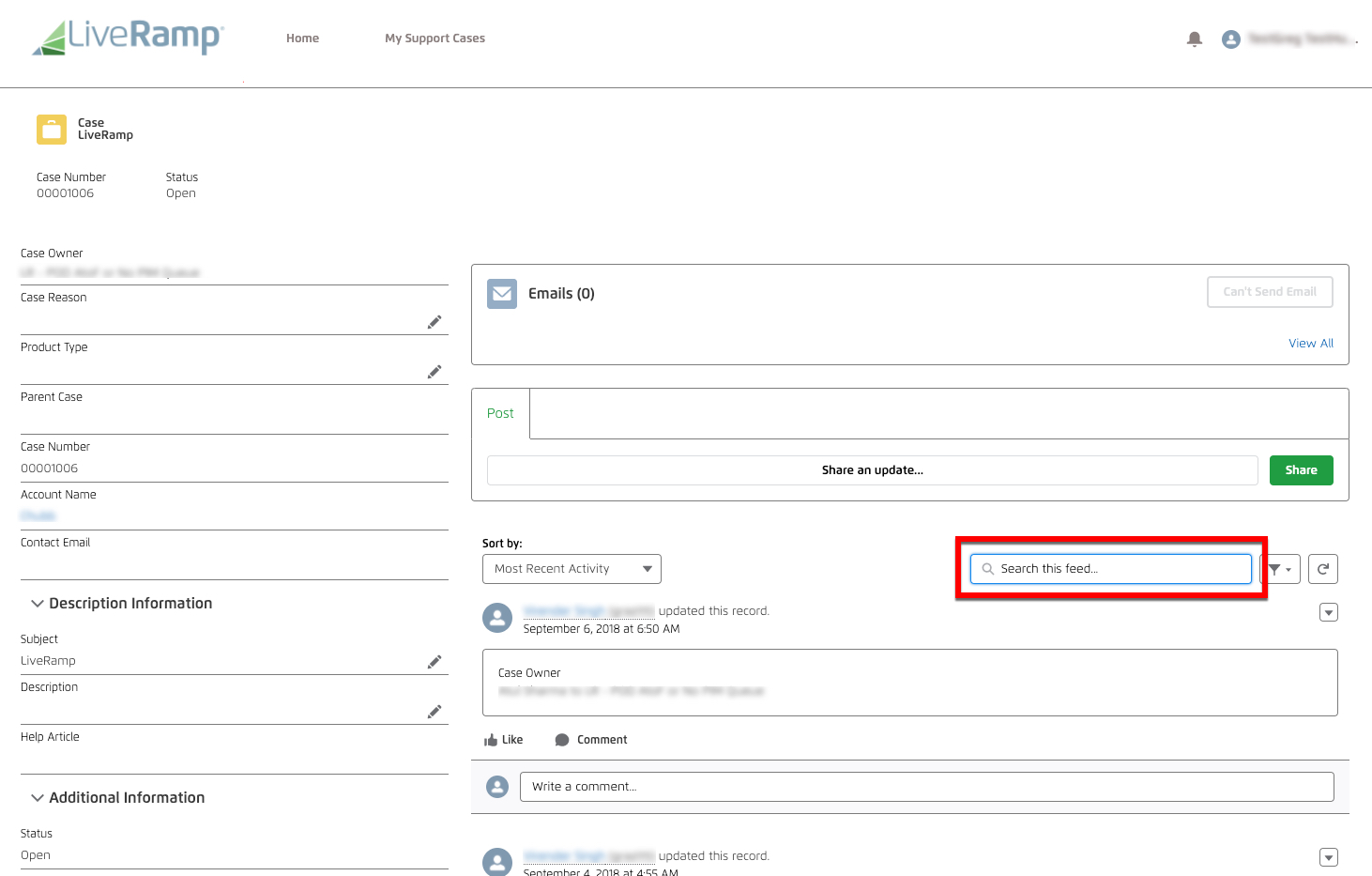1372x876 pixels.
Task: Go to the Home navigation item
Action: (302, 38)
